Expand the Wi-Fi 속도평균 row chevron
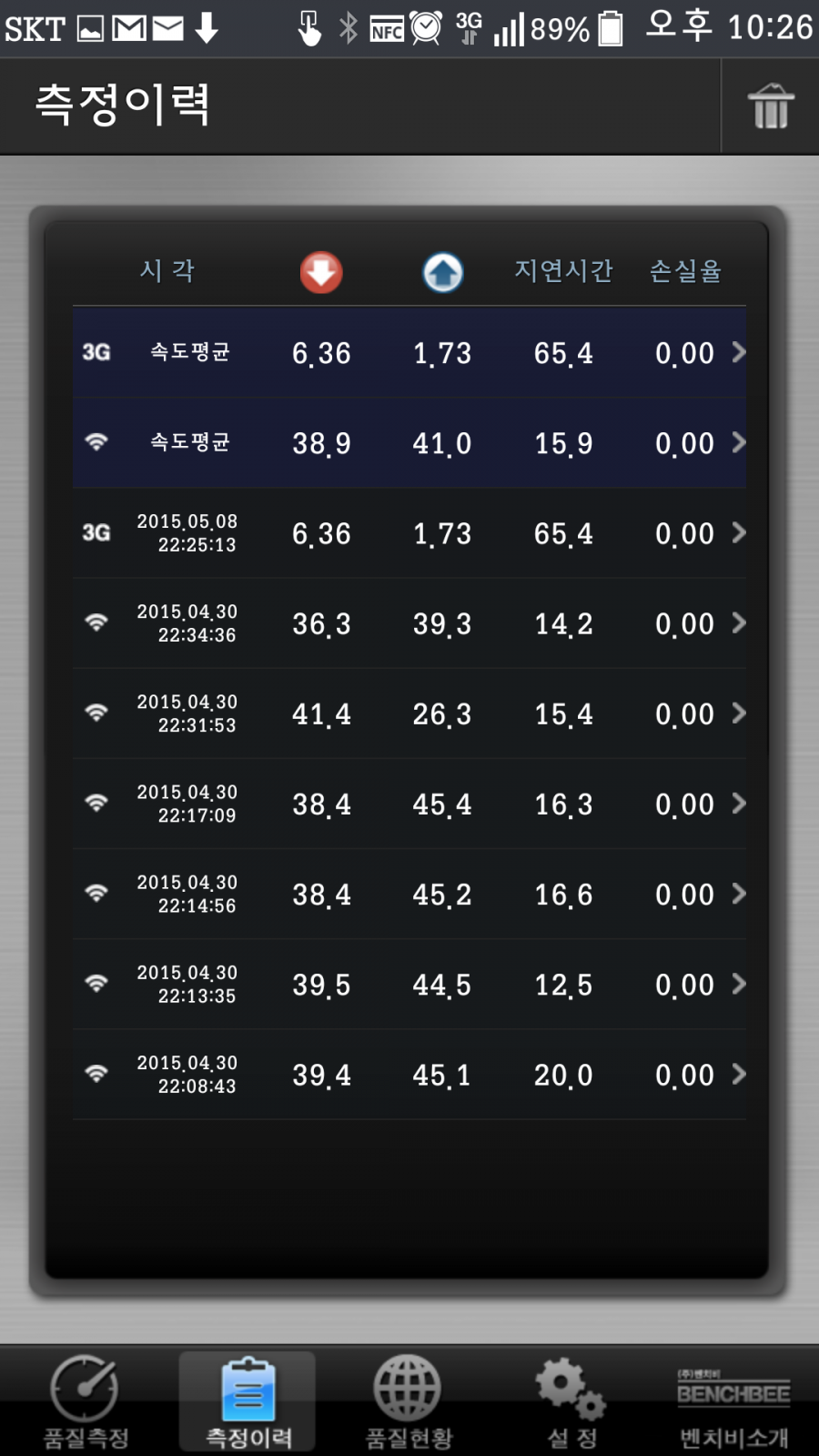The width and height of the screenshot is (819, 1456). click(x=739, y=442)
